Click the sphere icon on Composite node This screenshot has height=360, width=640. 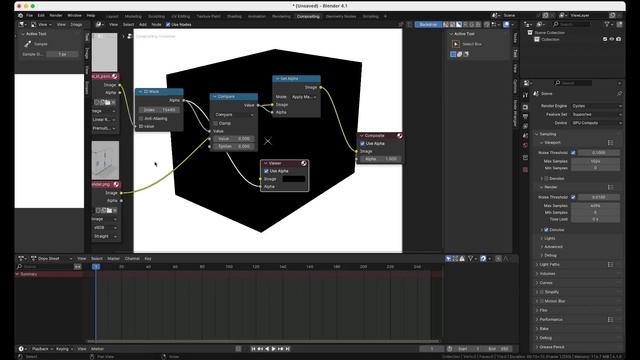click(400, 136)
